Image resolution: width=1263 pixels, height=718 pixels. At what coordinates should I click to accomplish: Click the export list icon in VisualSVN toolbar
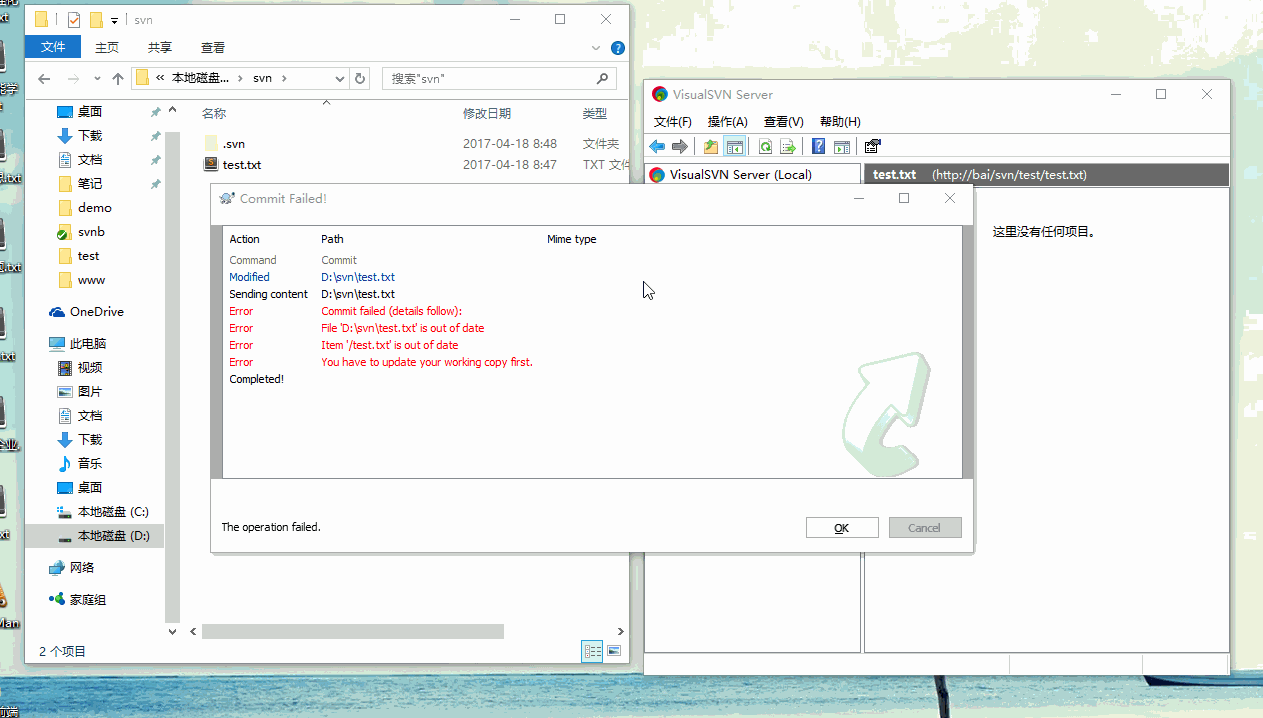[x=788, y=147]
